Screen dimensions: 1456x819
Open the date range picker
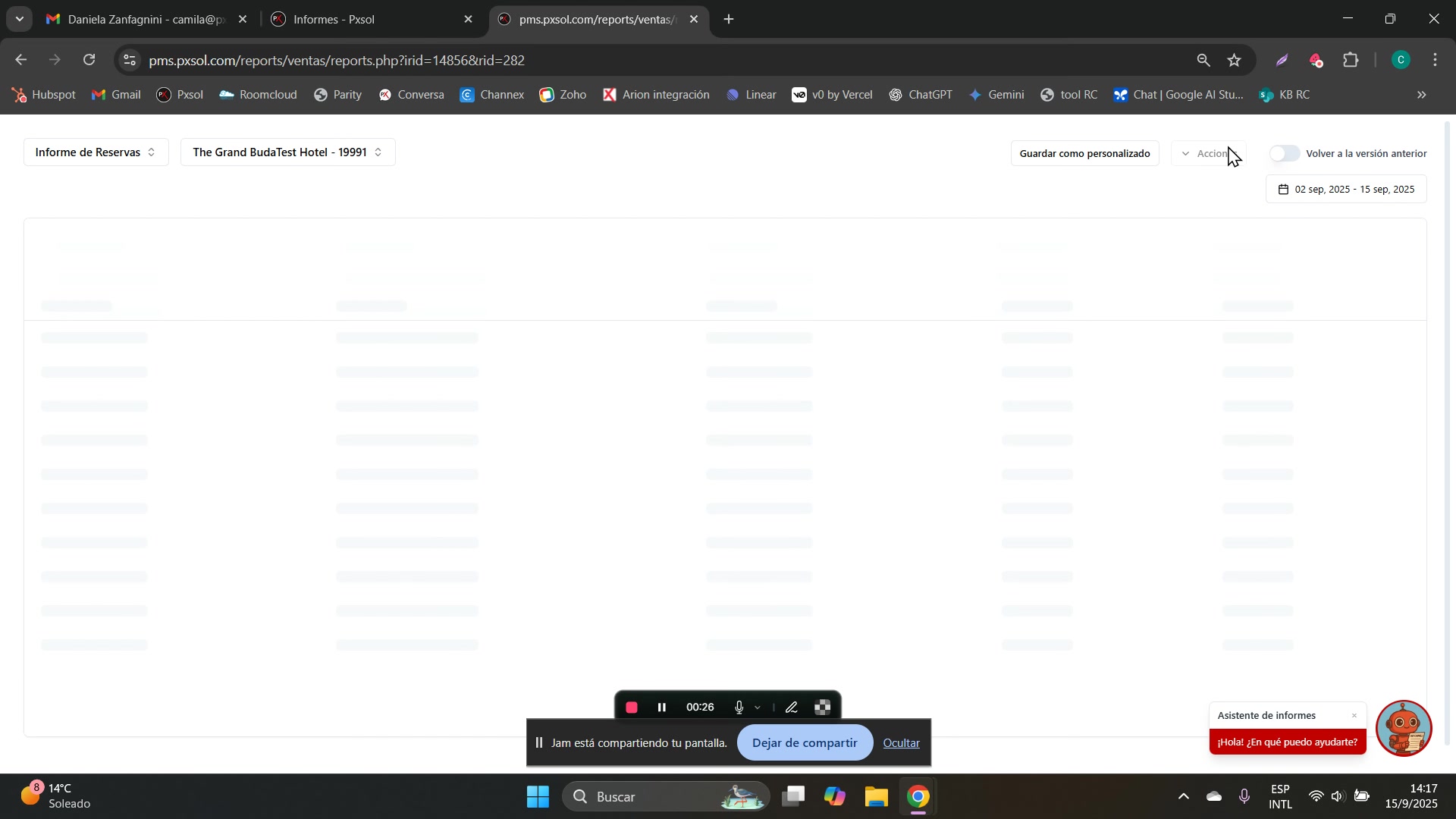(1346, 190)
